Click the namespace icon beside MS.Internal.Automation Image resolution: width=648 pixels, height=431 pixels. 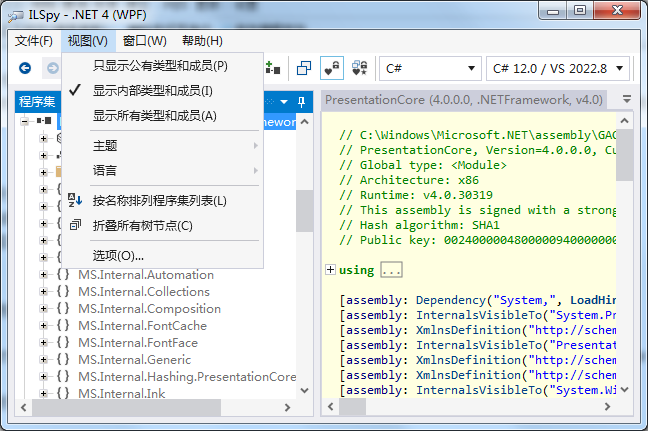click(x=62, y=275)
